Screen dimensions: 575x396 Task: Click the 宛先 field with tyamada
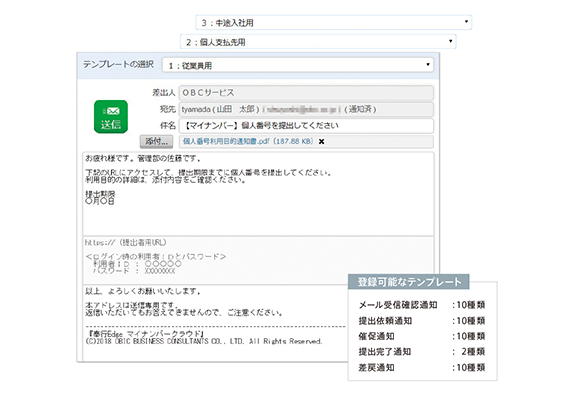pyautogui.click(x=306, y=109)
